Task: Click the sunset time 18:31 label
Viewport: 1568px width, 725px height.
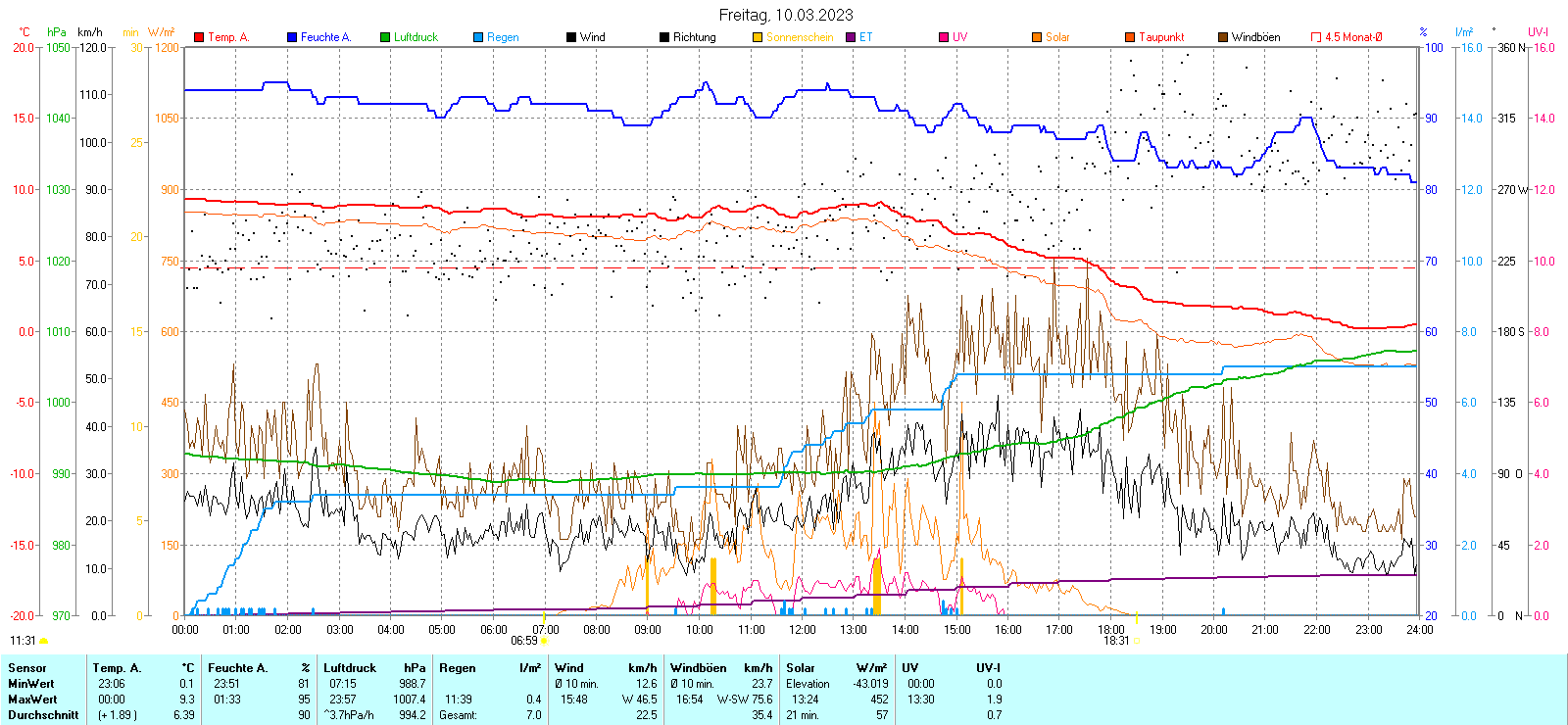Action: click(1116, 641)
